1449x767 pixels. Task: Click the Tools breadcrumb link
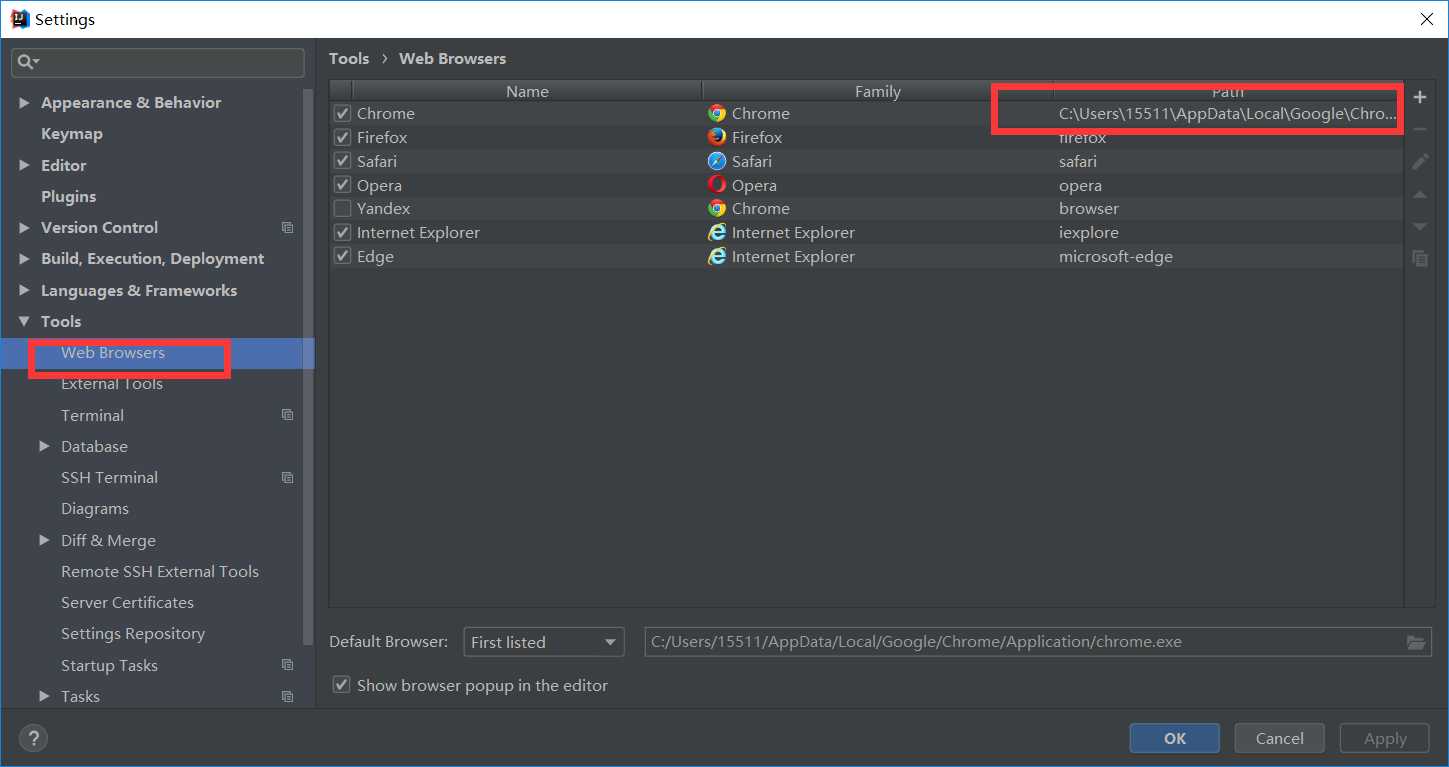tap(349, 59)
